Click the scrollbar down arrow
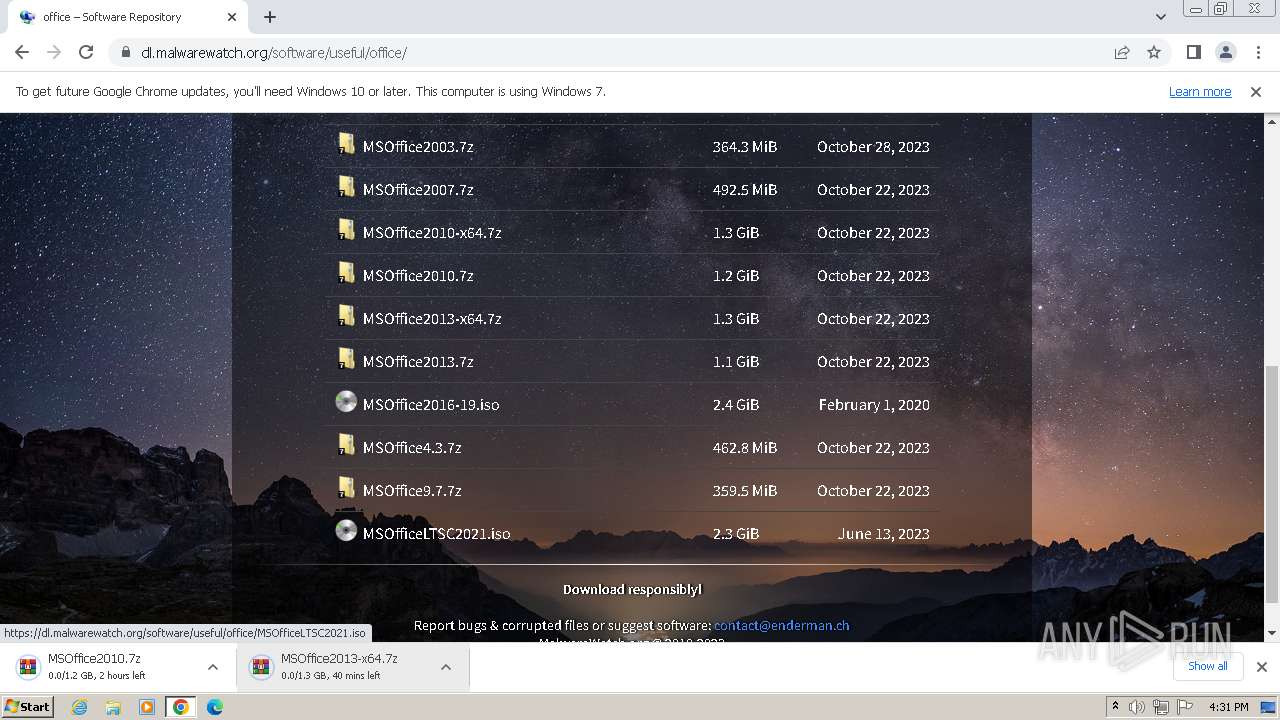Screen dimensions: 1280x720 [x=1272, y=632]
